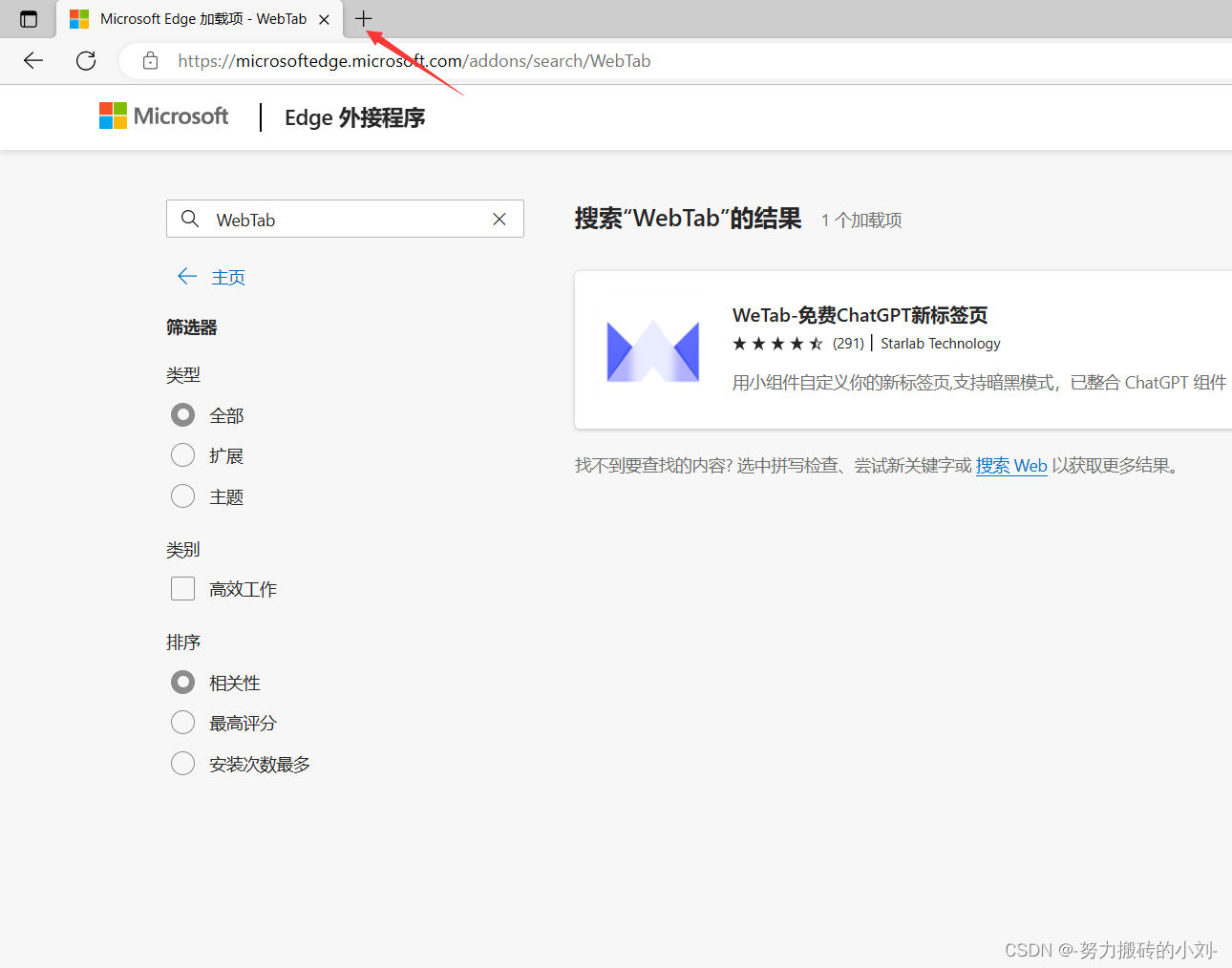The image size is (1232, 968).
Task: Open 主页 link
Action: coord(228,278)
